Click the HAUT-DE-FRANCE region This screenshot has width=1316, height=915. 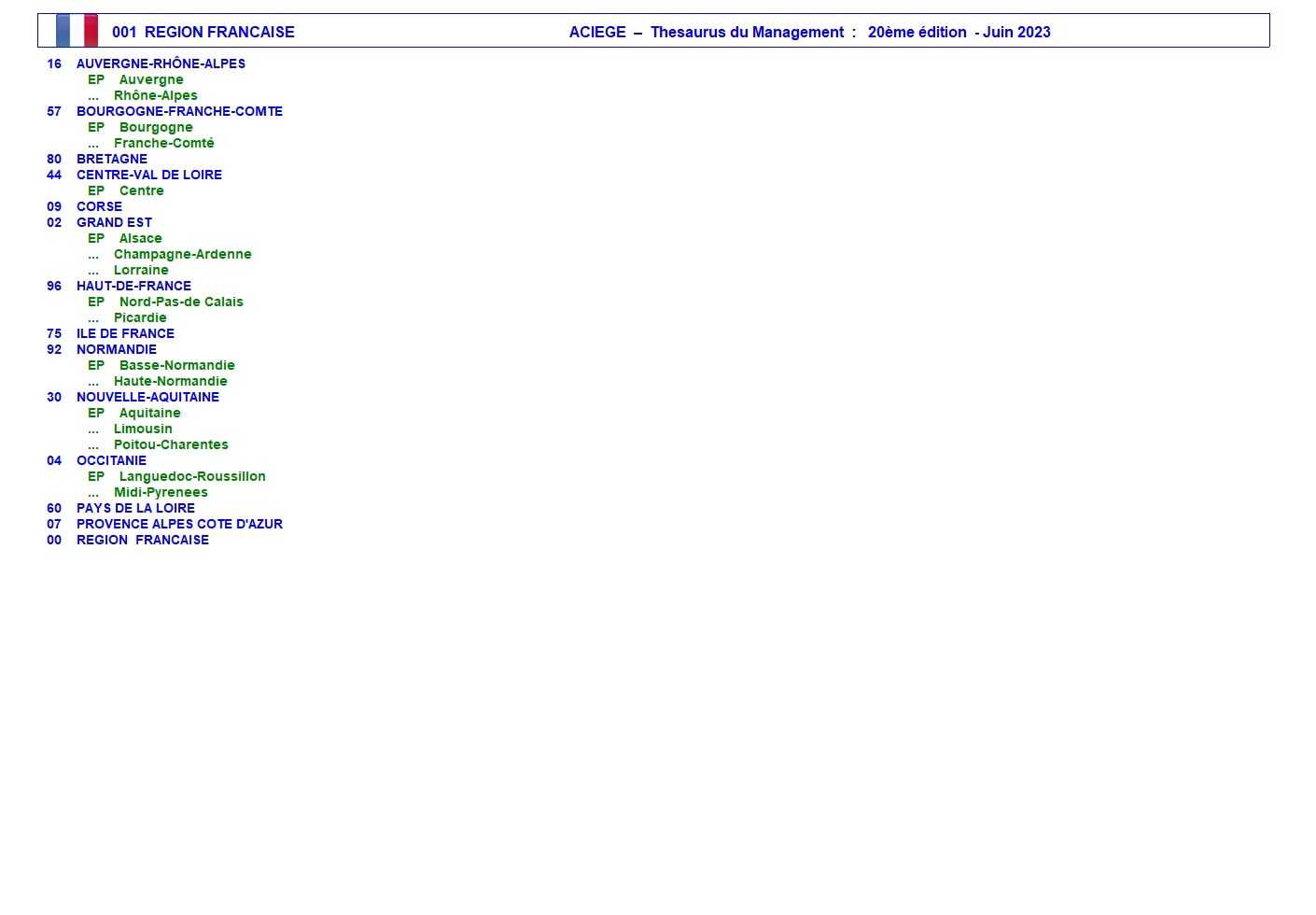[x=133, y=286]
